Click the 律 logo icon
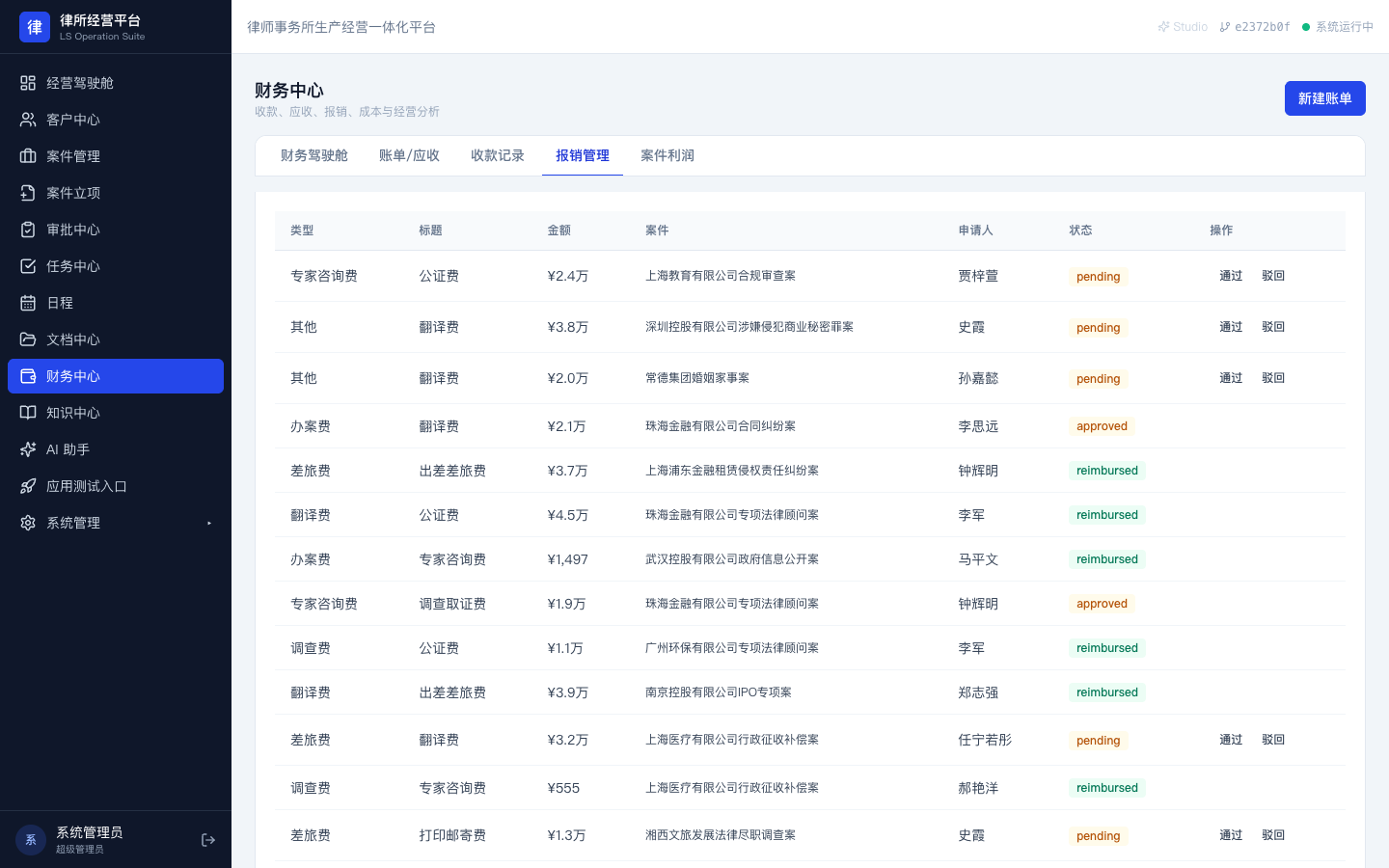The width and height of the screenshot is (1389, 868). pyautogui.click(x=35, y=27)
